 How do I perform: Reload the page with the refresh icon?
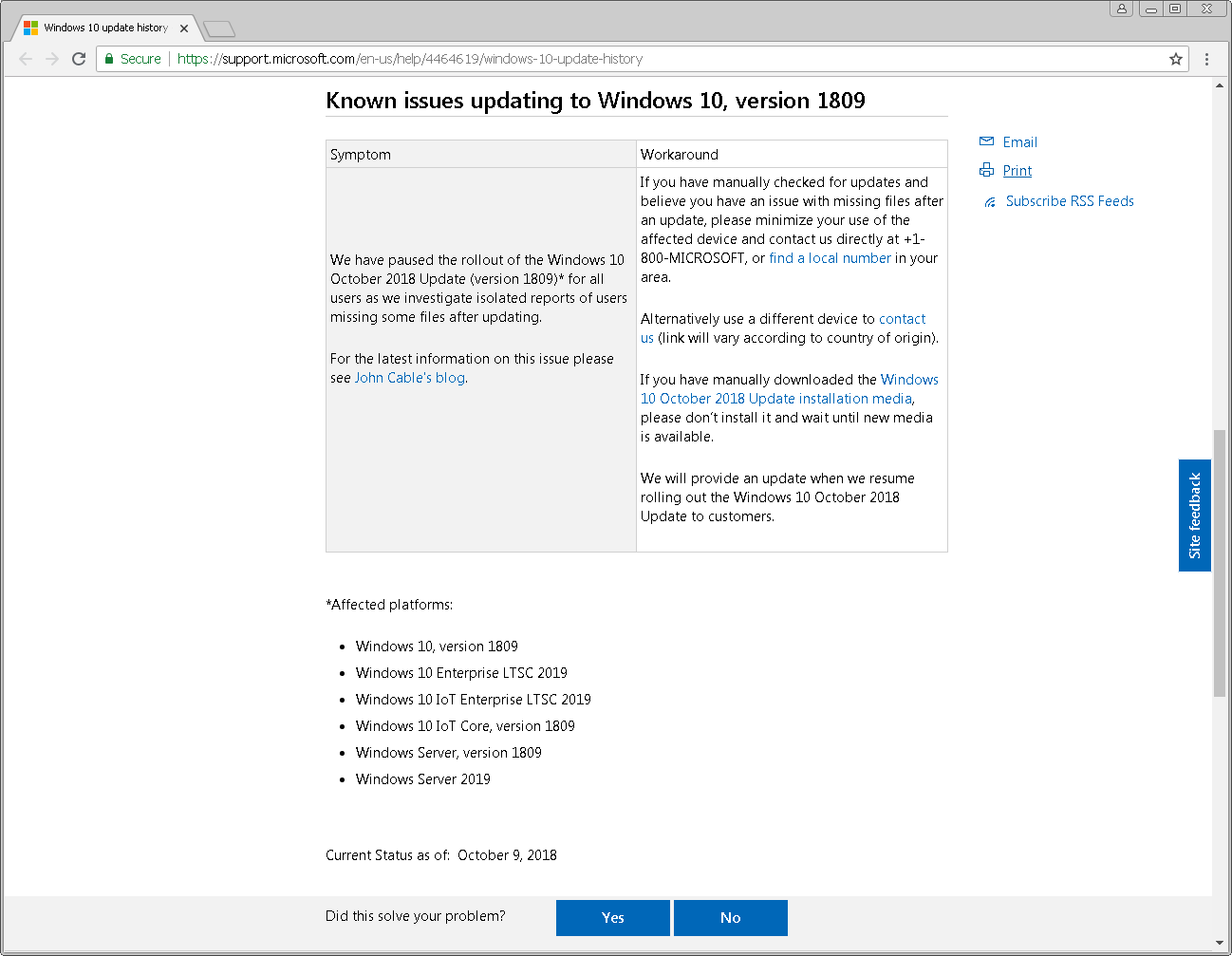(79, 59)
